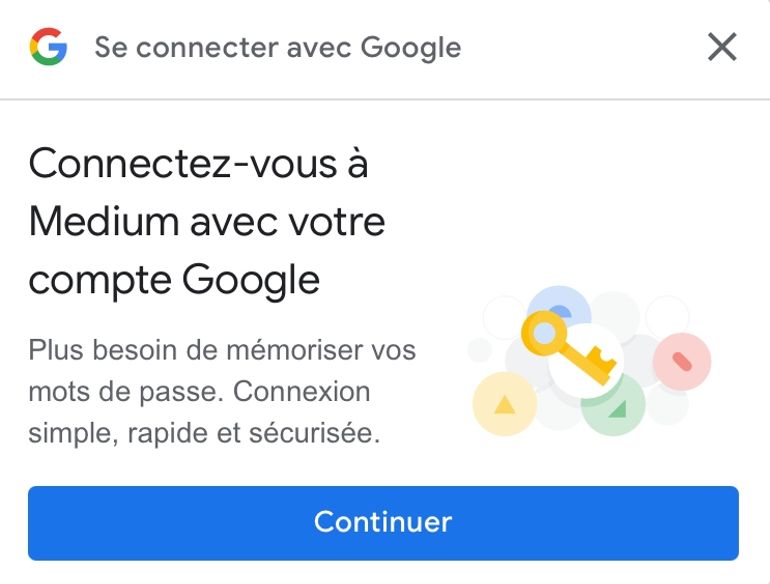This screenshot has width=770, height=584.
Task: Click the "Se connecter avec Google" header text
Action: click(x=277, y=47)
